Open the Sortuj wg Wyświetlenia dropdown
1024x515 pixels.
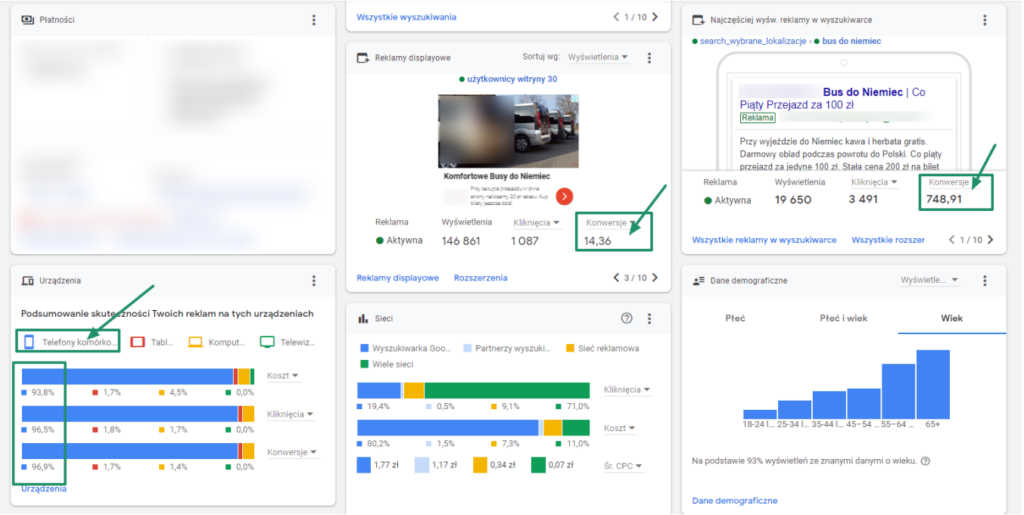pyautogui.click(x=599, y=58)
